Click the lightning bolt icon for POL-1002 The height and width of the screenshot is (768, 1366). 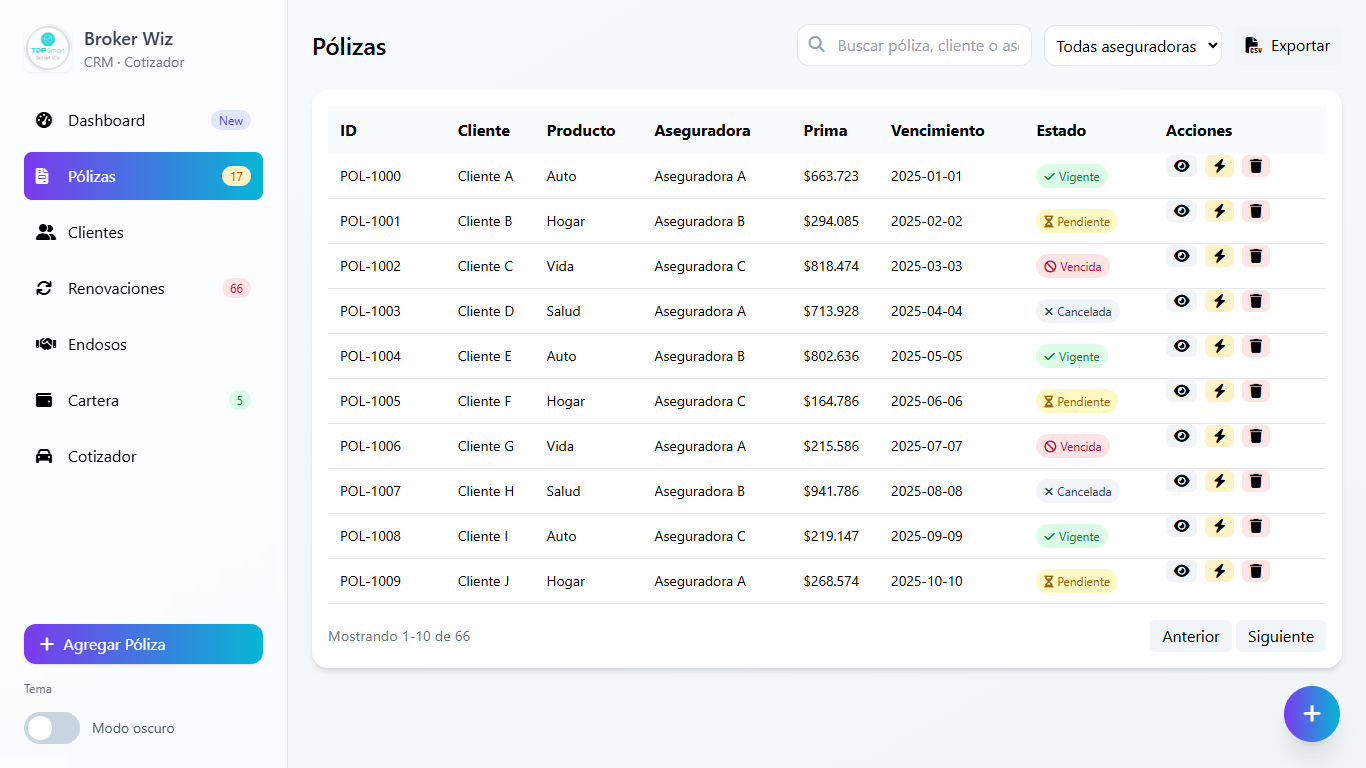tap(1219, 256)
